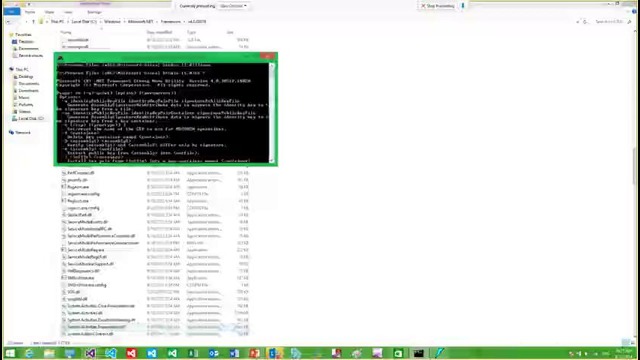Open File Explorer from the taskbar
640x360 pixels.
click(x=49, y=353)
